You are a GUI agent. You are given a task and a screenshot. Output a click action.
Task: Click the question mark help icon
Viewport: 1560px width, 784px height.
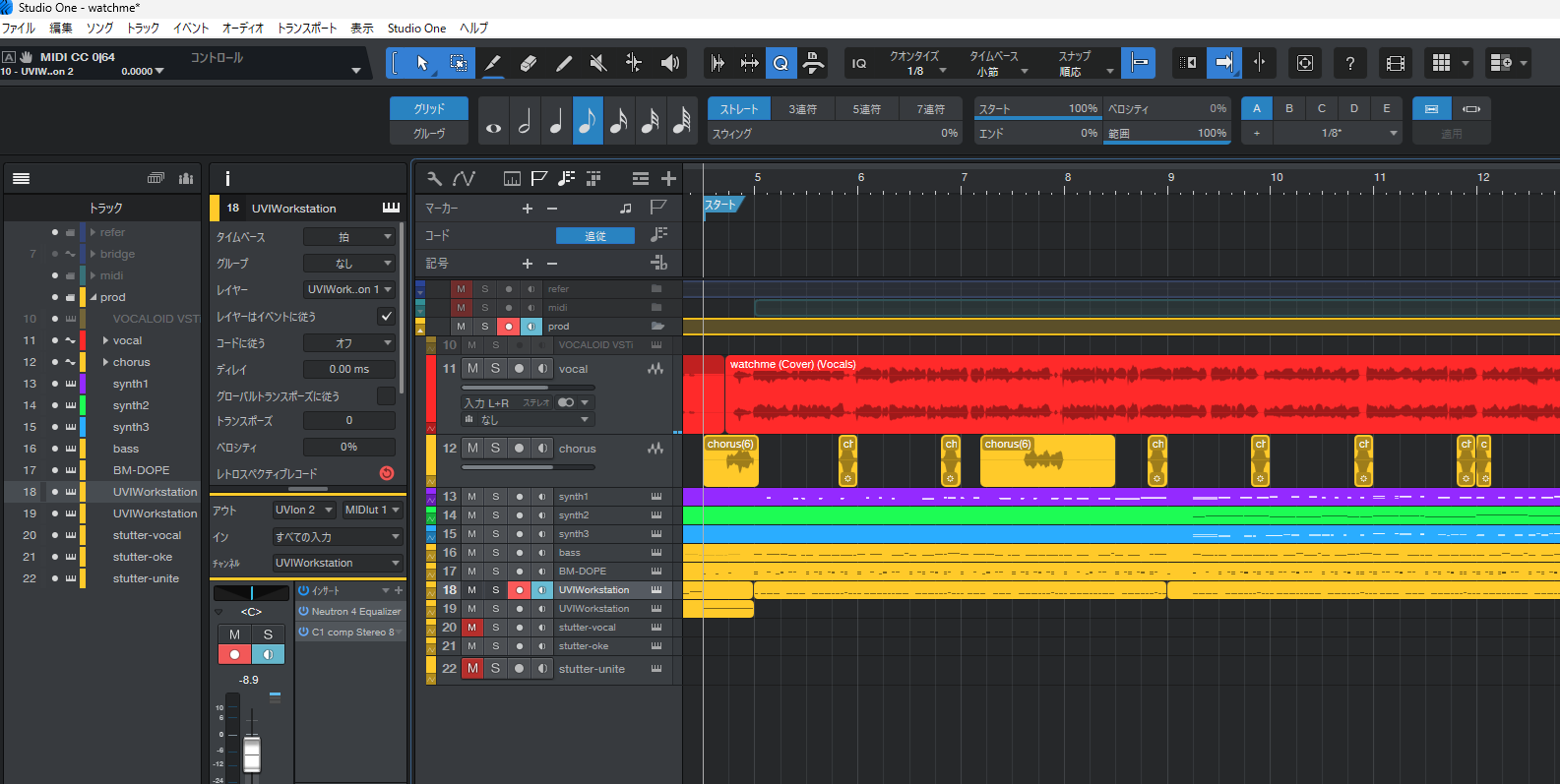tap(1349, 63)
